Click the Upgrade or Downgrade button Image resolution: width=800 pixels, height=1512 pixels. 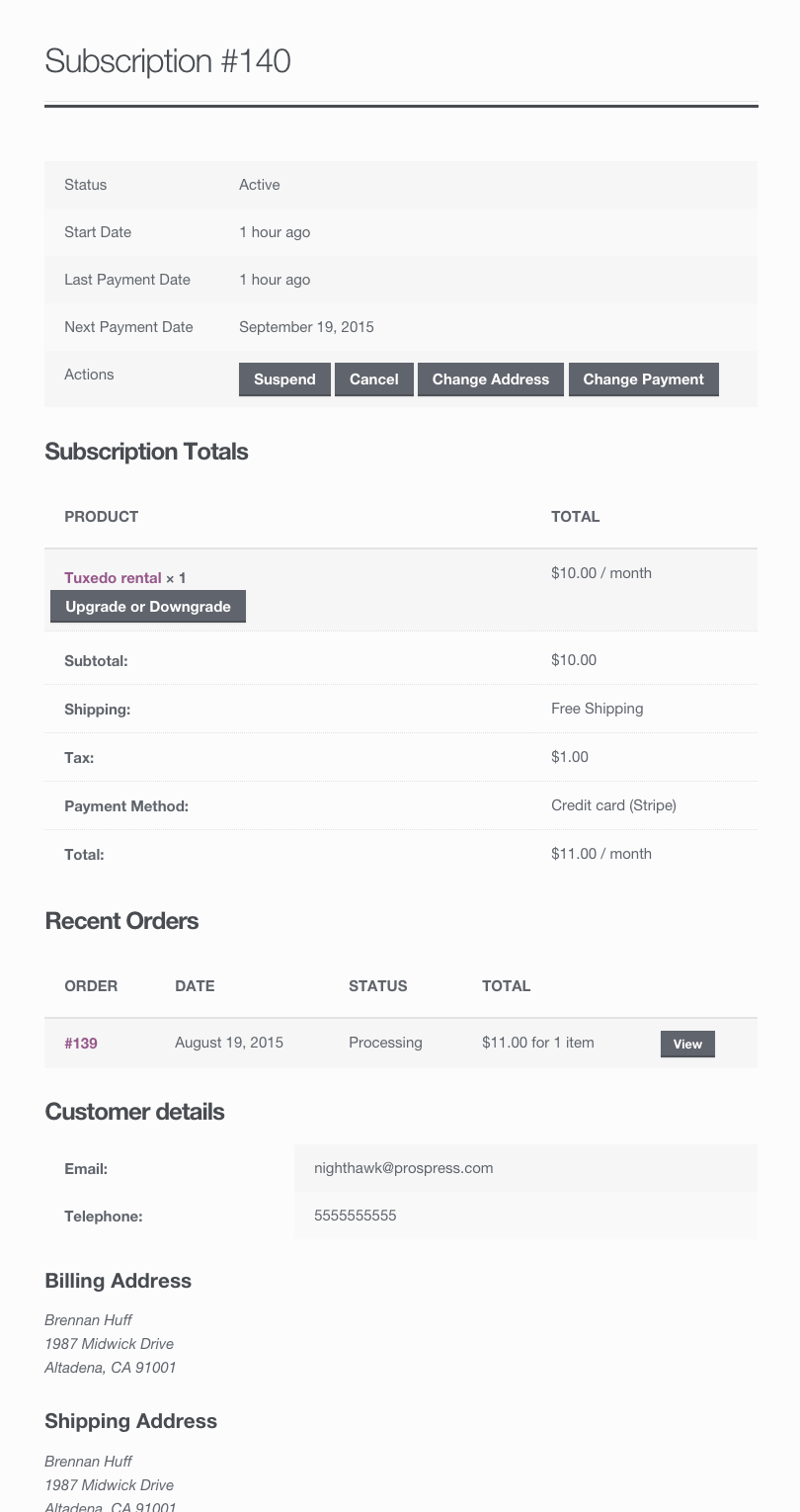click(148, 607)
